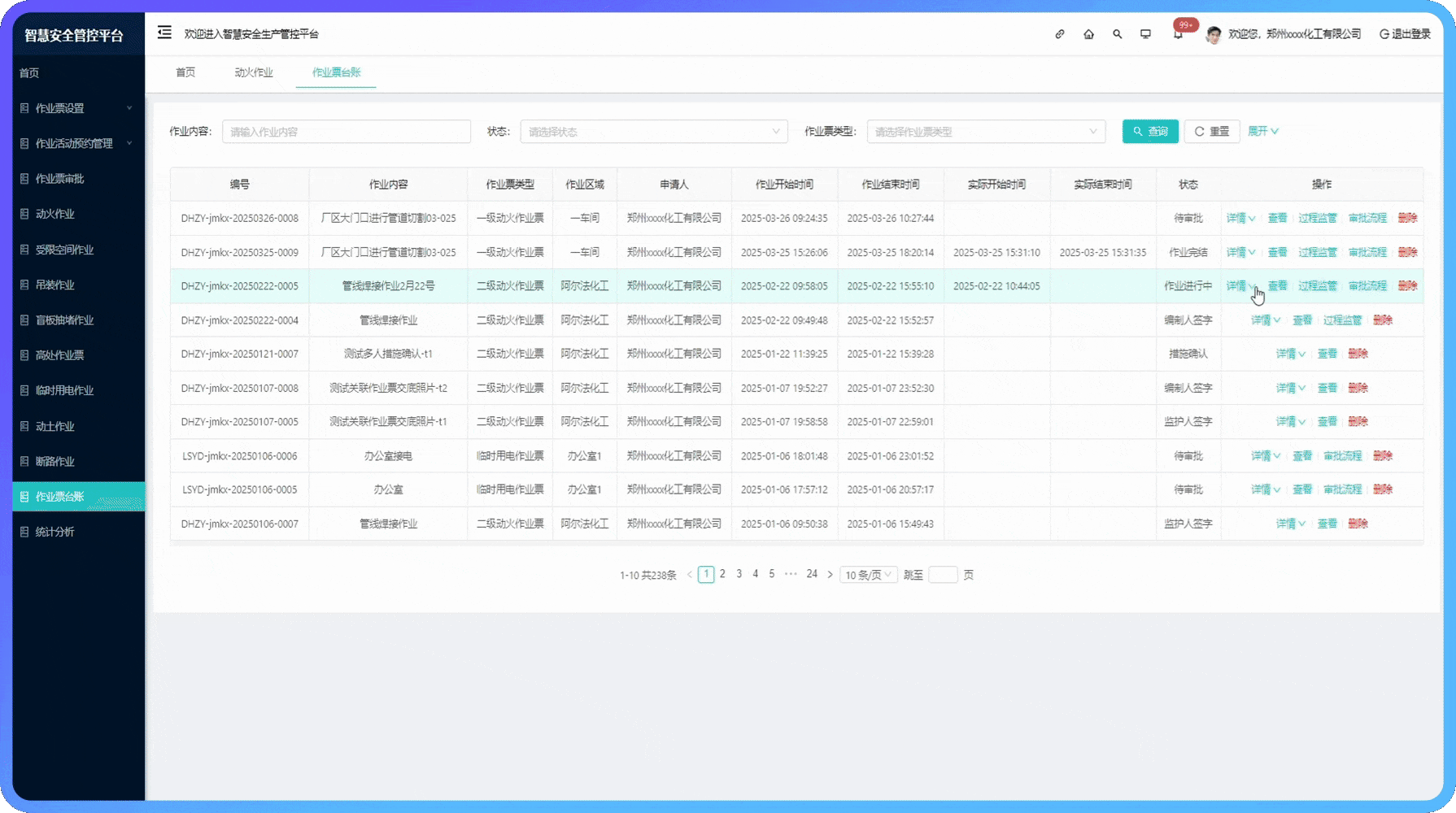Expand 作业活动预约管理 sidebar menu
This screenshot has height=813, width=1456.
click(x=78, y=143)
